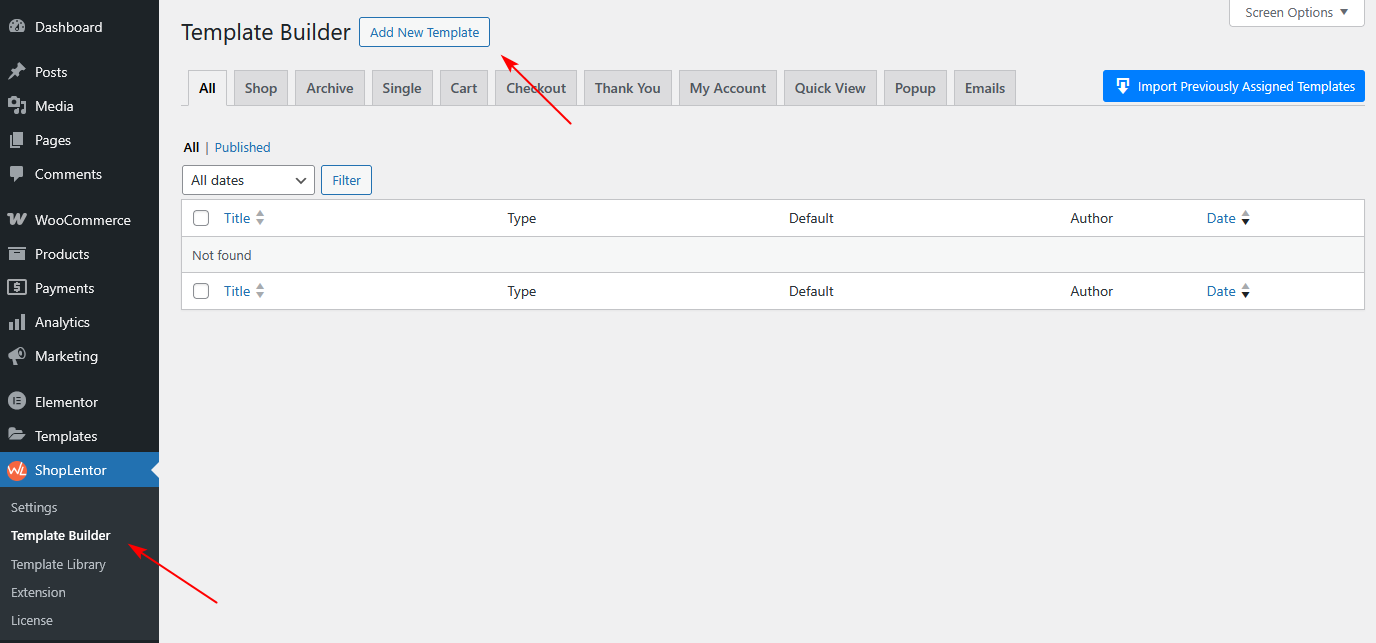Viewport: 1376px width, 643px height.
Task: Click the import icon on blue button
Action: (x=1123, y=86)
